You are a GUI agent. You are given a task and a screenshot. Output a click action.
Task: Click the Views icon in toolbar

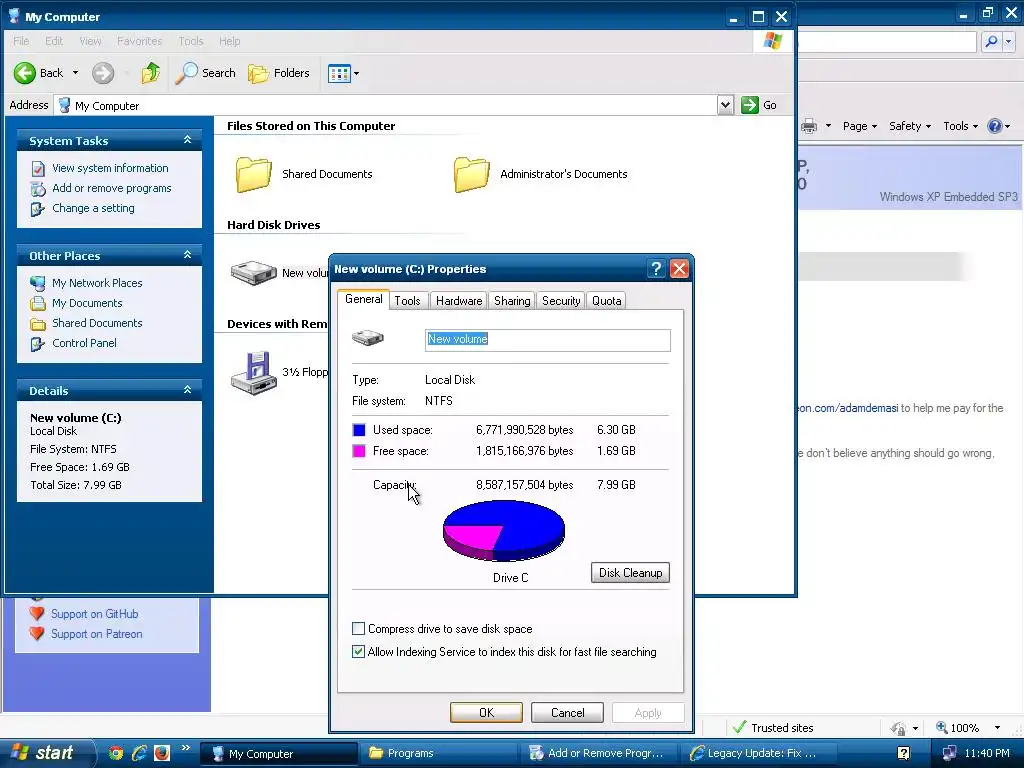point(339,73)
